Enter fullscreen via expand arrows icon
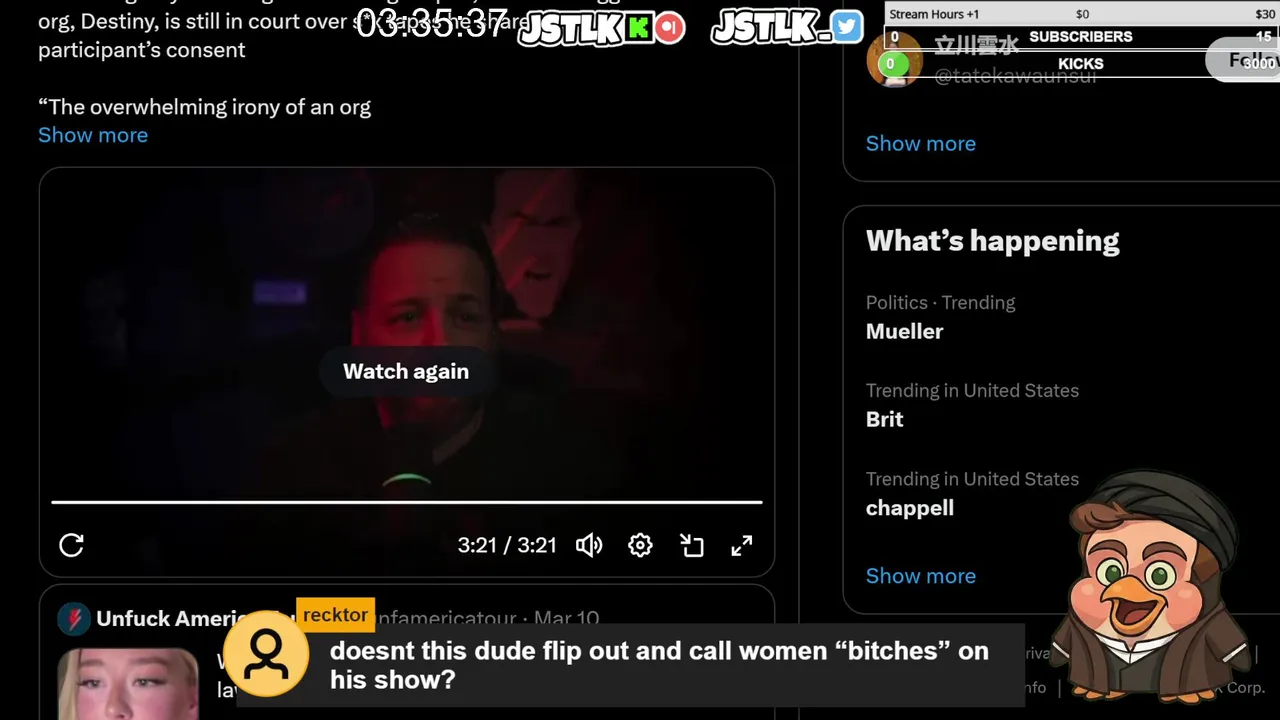The image size is (1280, 720). pos(741,545)
